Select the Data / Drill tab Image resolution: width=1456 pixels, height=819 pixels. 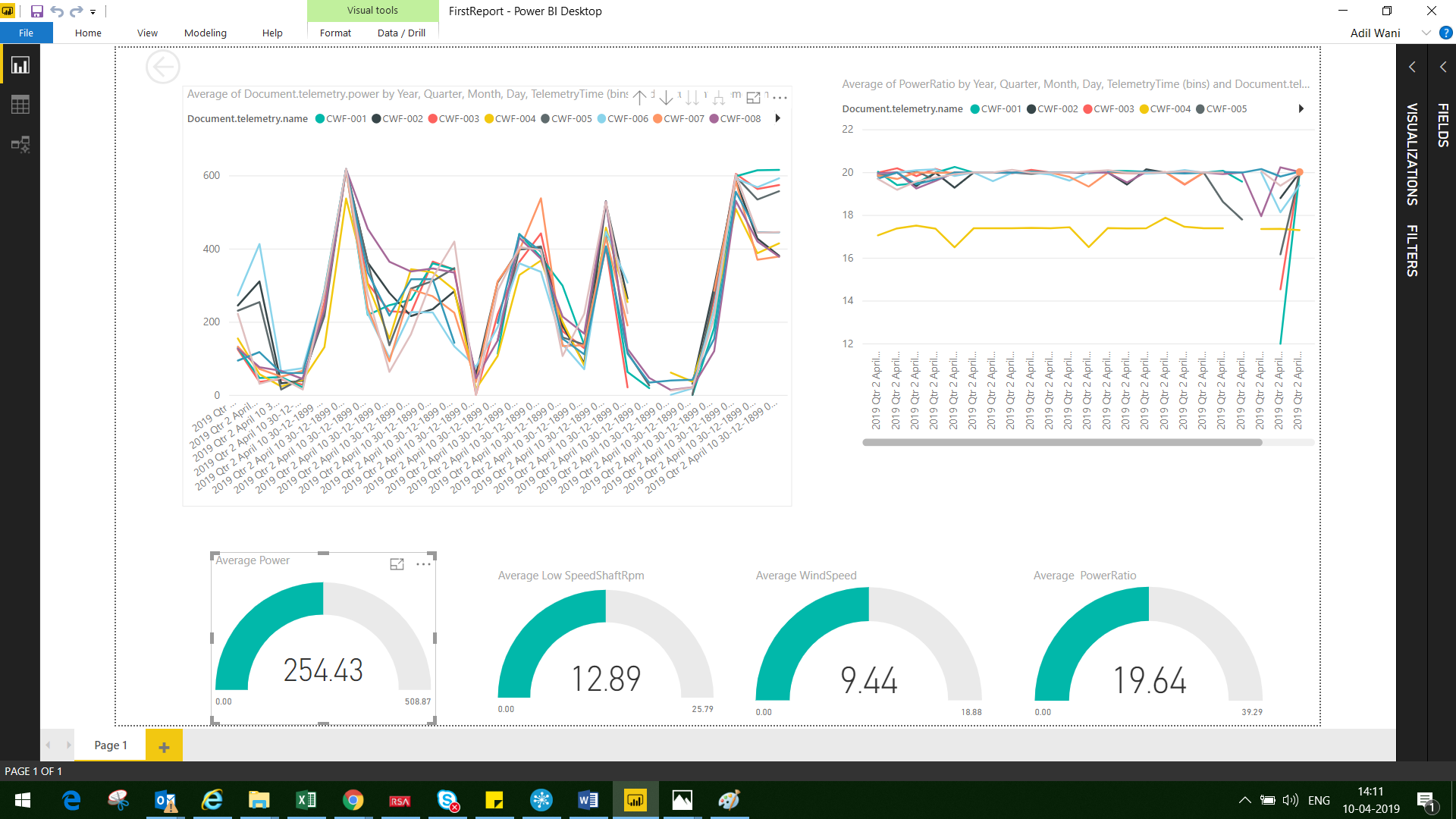[x=401, y=33]
